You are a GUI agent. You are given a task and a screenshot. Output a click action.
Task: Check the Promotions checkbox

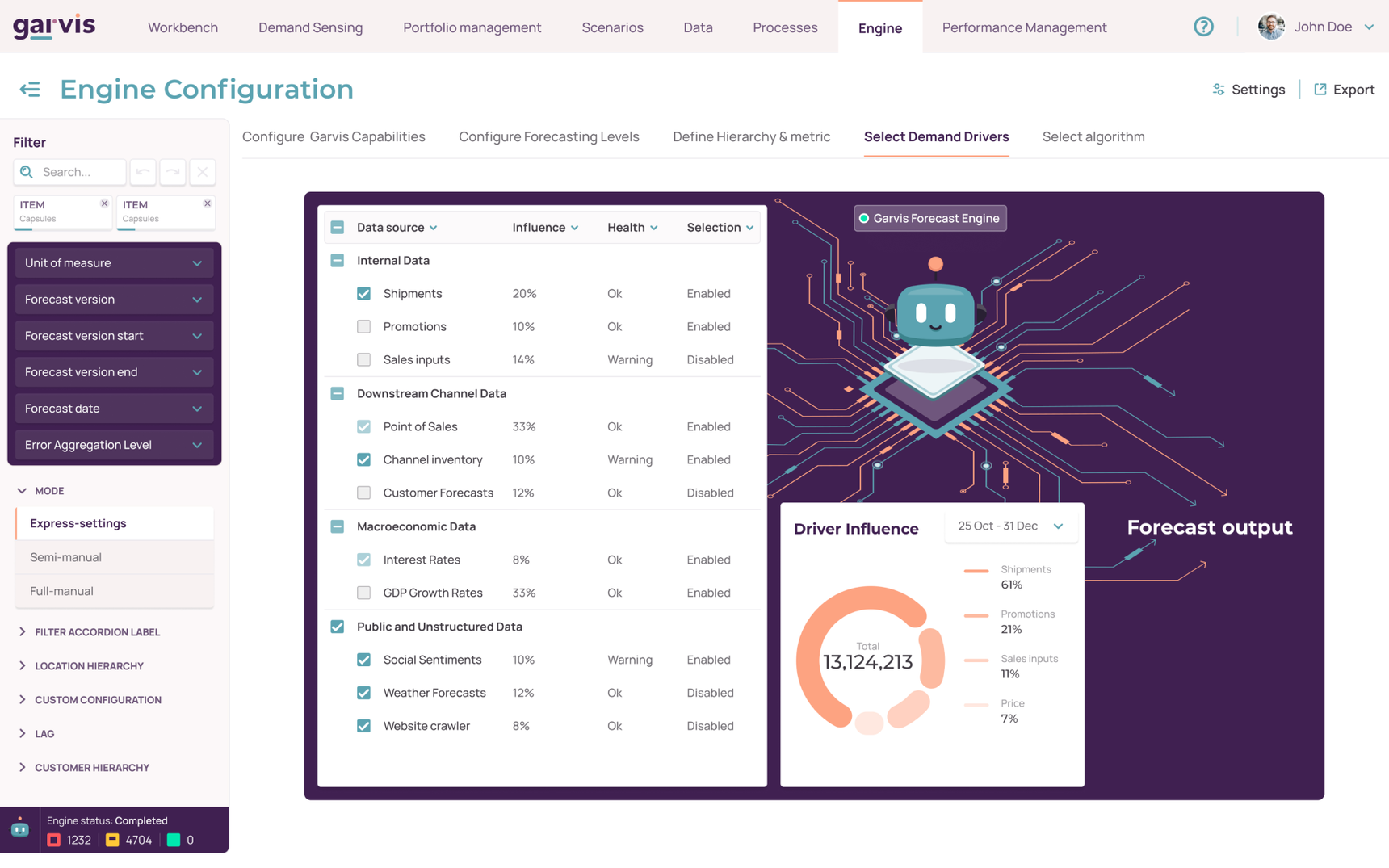tap(364, 327)
